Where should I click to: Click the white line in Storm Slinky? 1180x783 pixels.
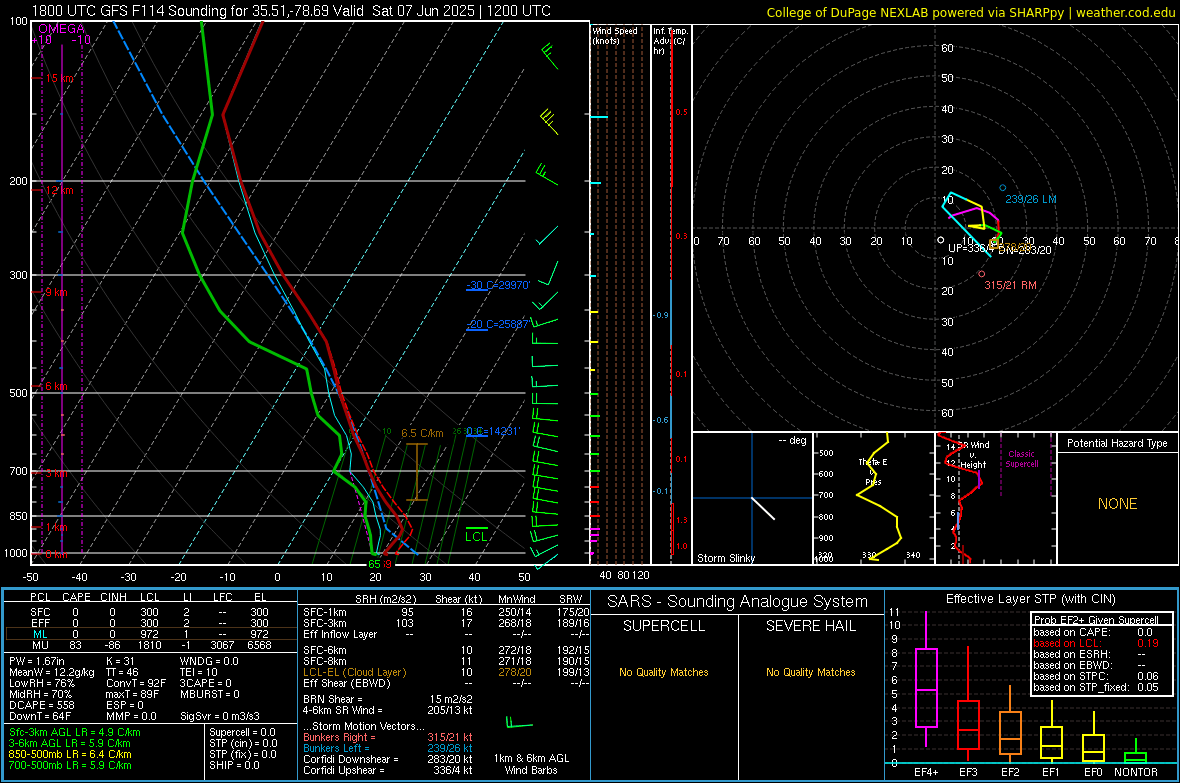tap(763, 508)
